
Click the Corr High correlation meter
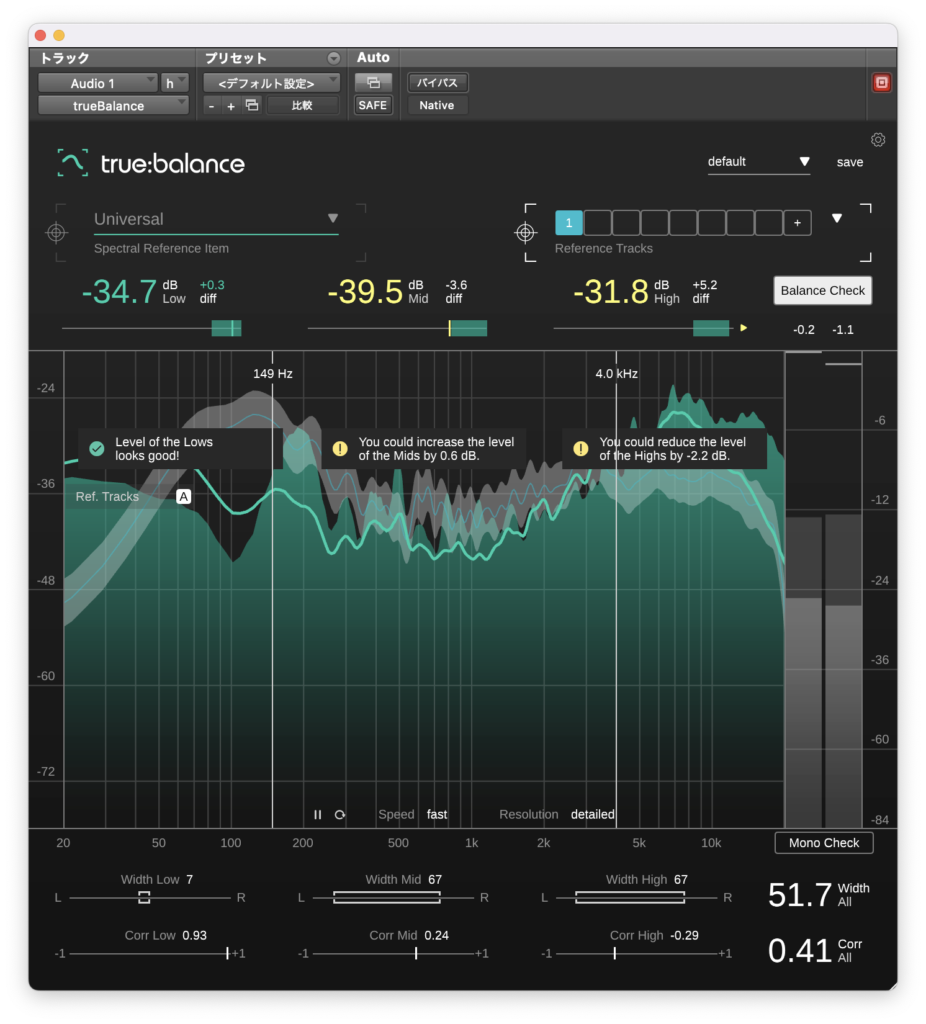[x=636, y=953]
